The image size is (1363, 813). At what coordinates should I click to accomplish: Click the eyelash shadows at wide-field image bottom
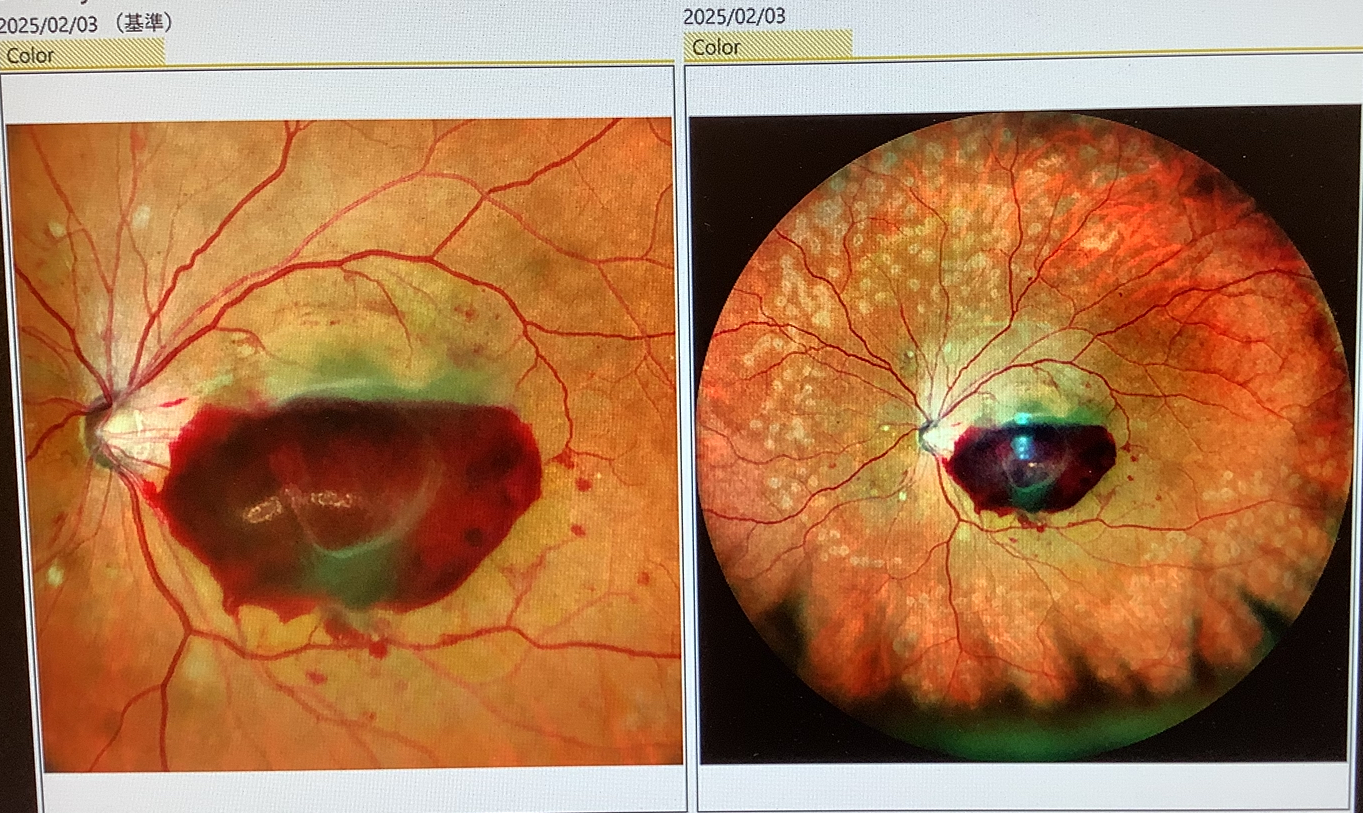point(1000,680)
